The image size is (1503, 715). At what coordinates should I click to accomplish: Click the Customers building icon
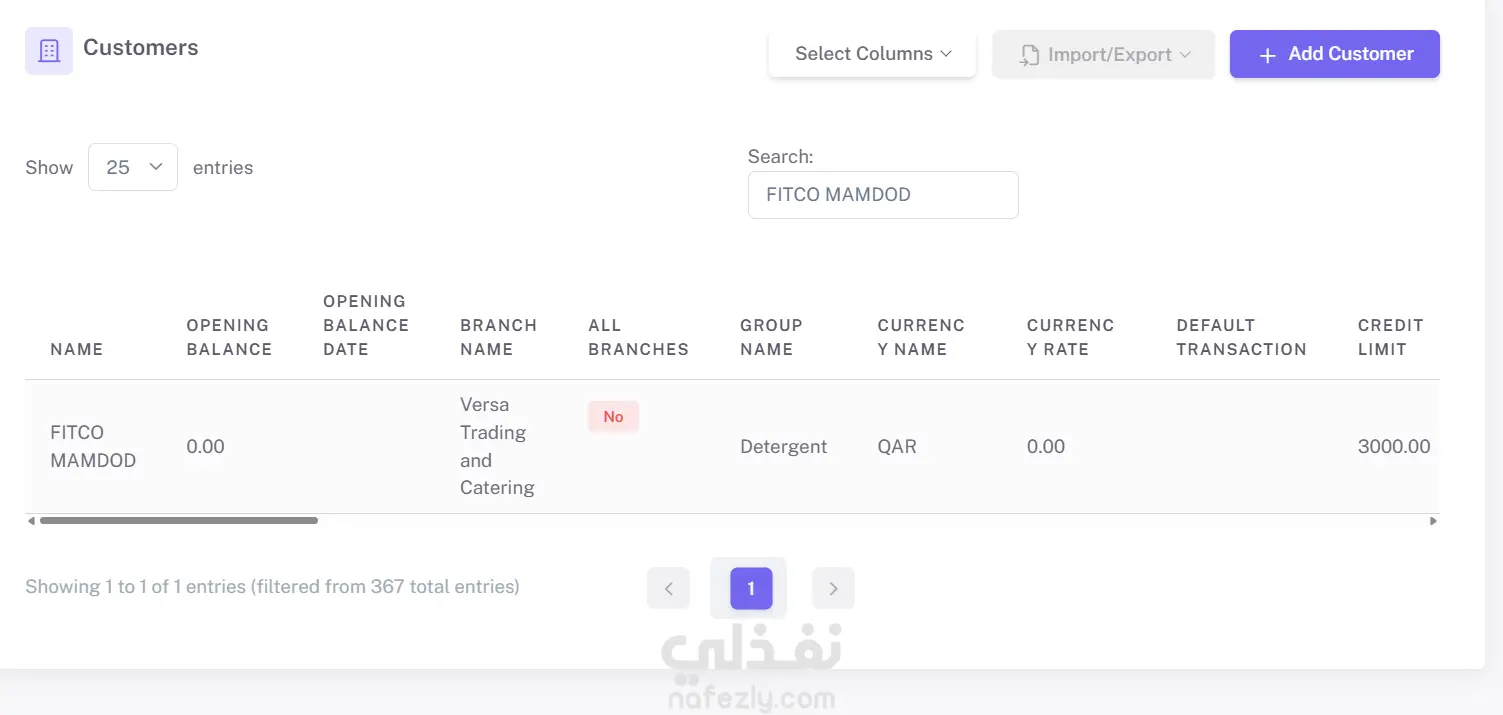[49, 51]
